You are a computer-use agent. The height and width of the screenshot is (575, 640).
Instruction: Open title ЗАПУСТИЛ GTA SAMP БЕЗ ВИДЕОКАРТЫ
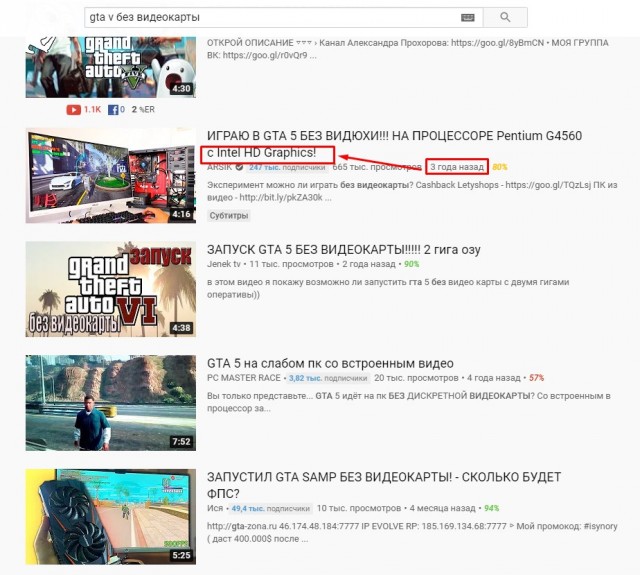[384, 485]
